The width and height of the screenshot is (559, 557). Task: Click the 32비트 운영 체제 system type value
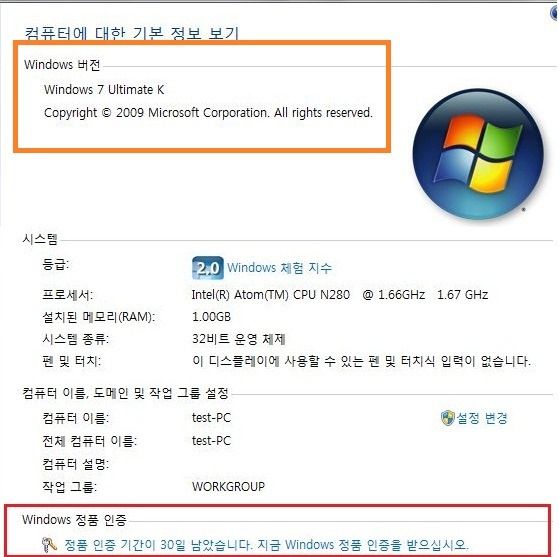click(239, 339)
